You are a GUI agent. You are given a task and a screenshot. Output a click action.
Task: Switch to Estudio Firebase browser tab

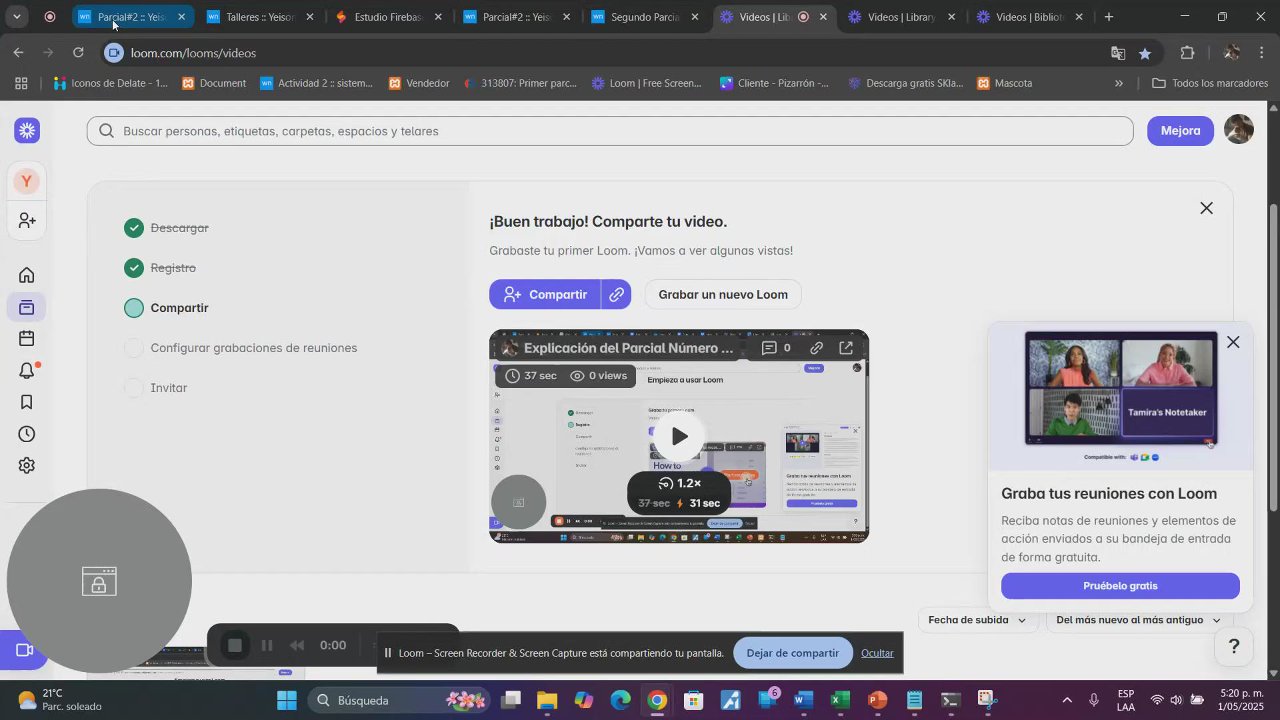pyautogui.click(x=388, y=17)
